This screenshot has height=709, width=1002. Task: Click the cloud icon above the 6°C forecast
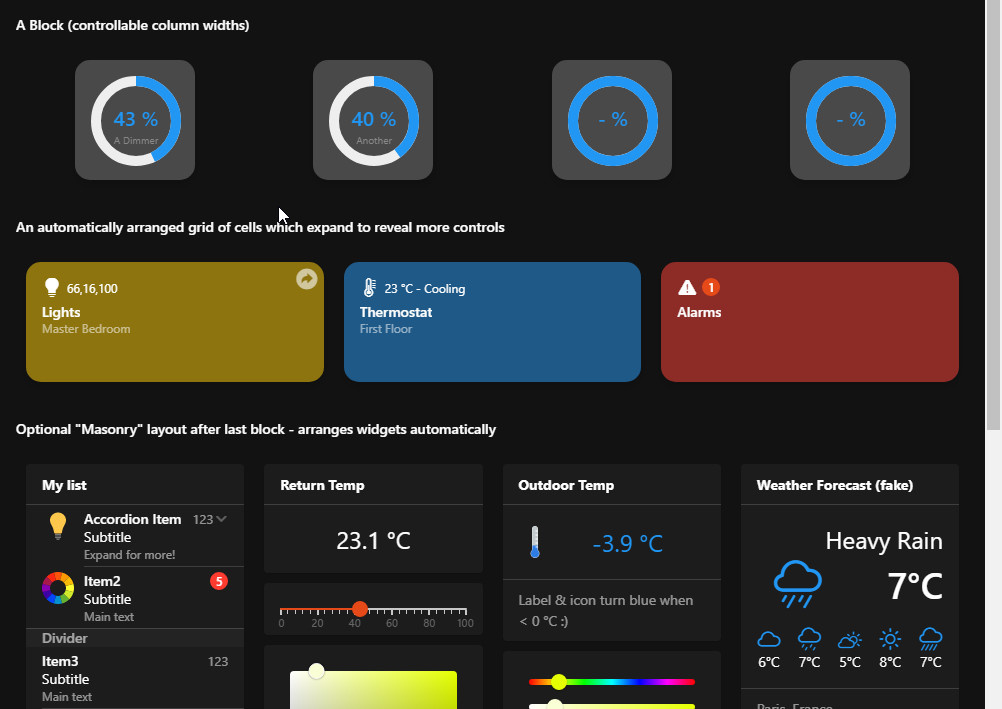coord(768,638)
